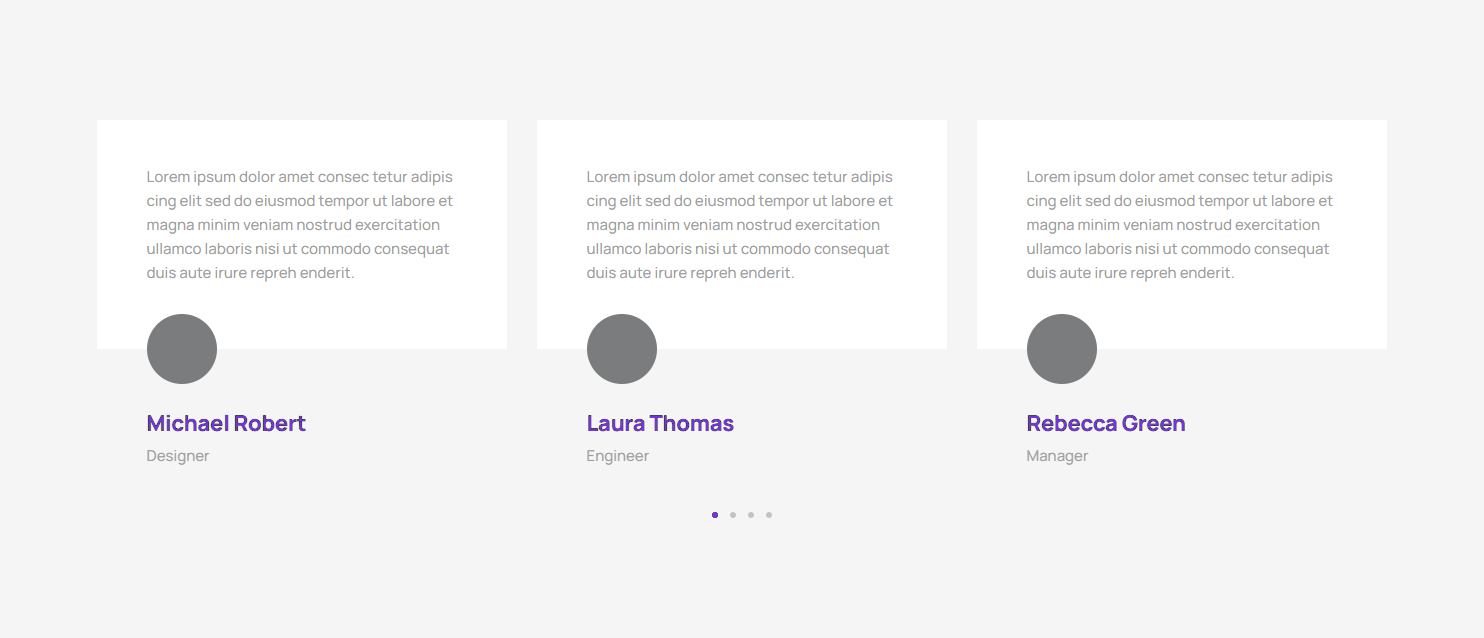The width and height of the screenshot is (1484, 638).
Task: Click the quote paragraph above Rebecca Green
Action: (1180, 225)
